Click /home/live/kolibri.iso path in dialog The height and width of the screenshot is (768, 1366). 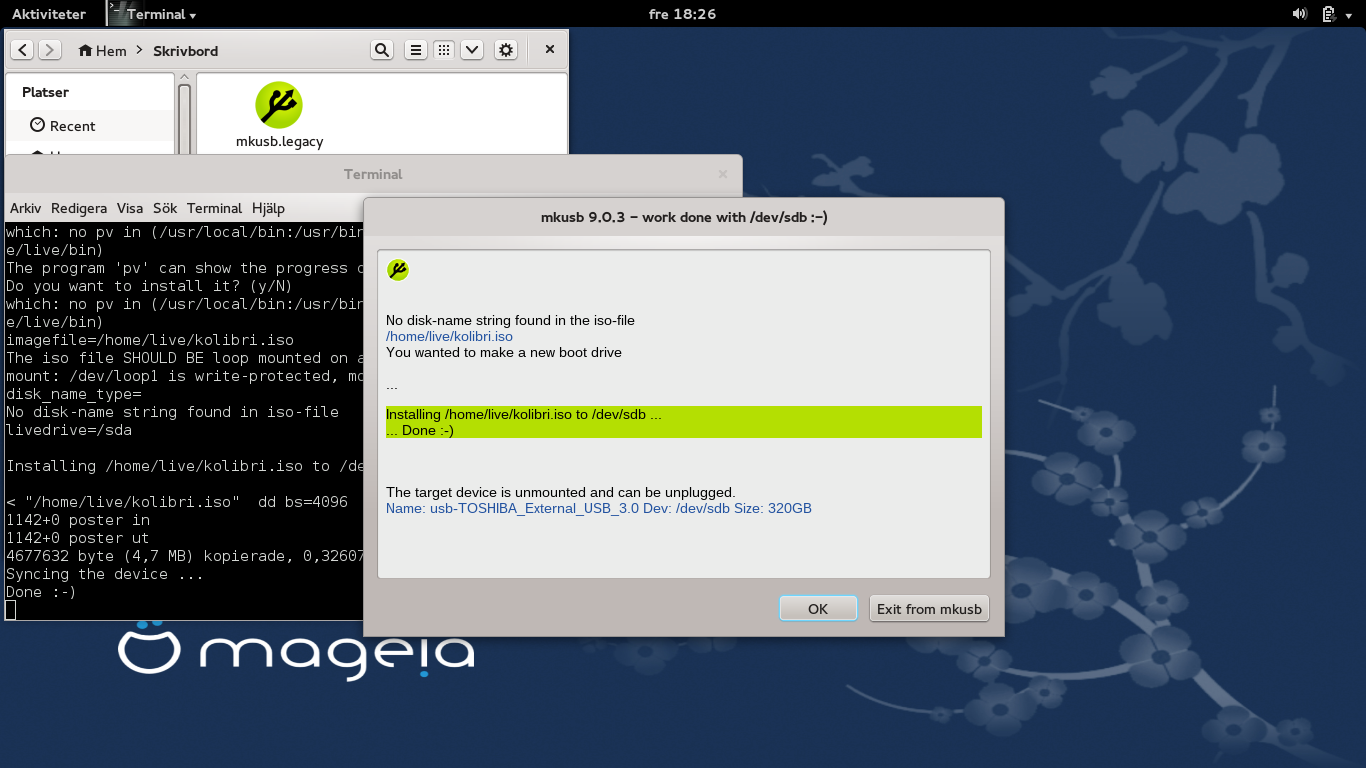tap(450, 337)
